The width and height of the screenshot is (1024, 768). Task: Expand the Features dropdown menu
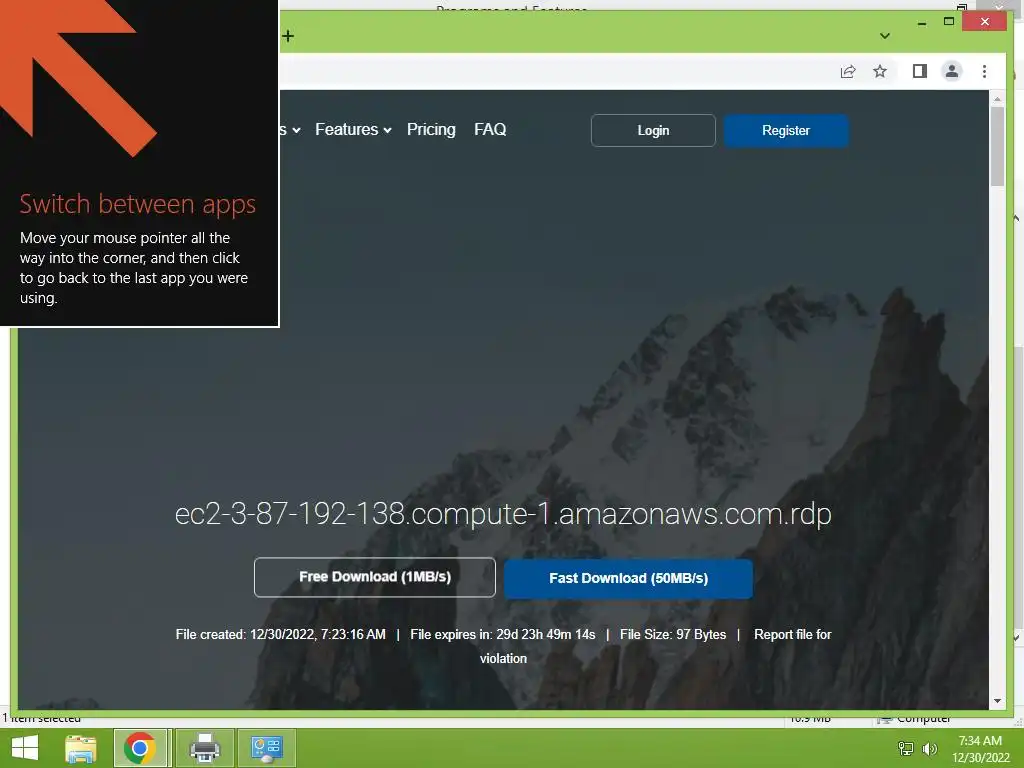(x=353, y=129)
